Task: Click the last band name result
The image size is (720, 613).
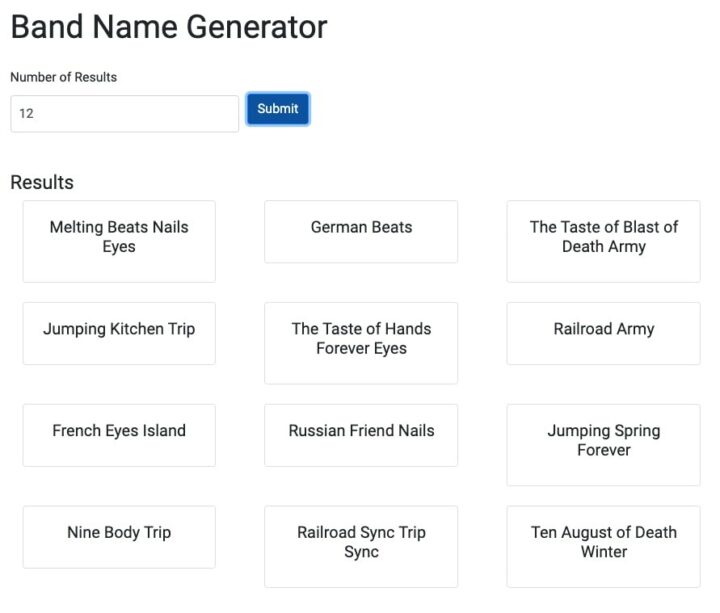Action: tap(603, 544)
